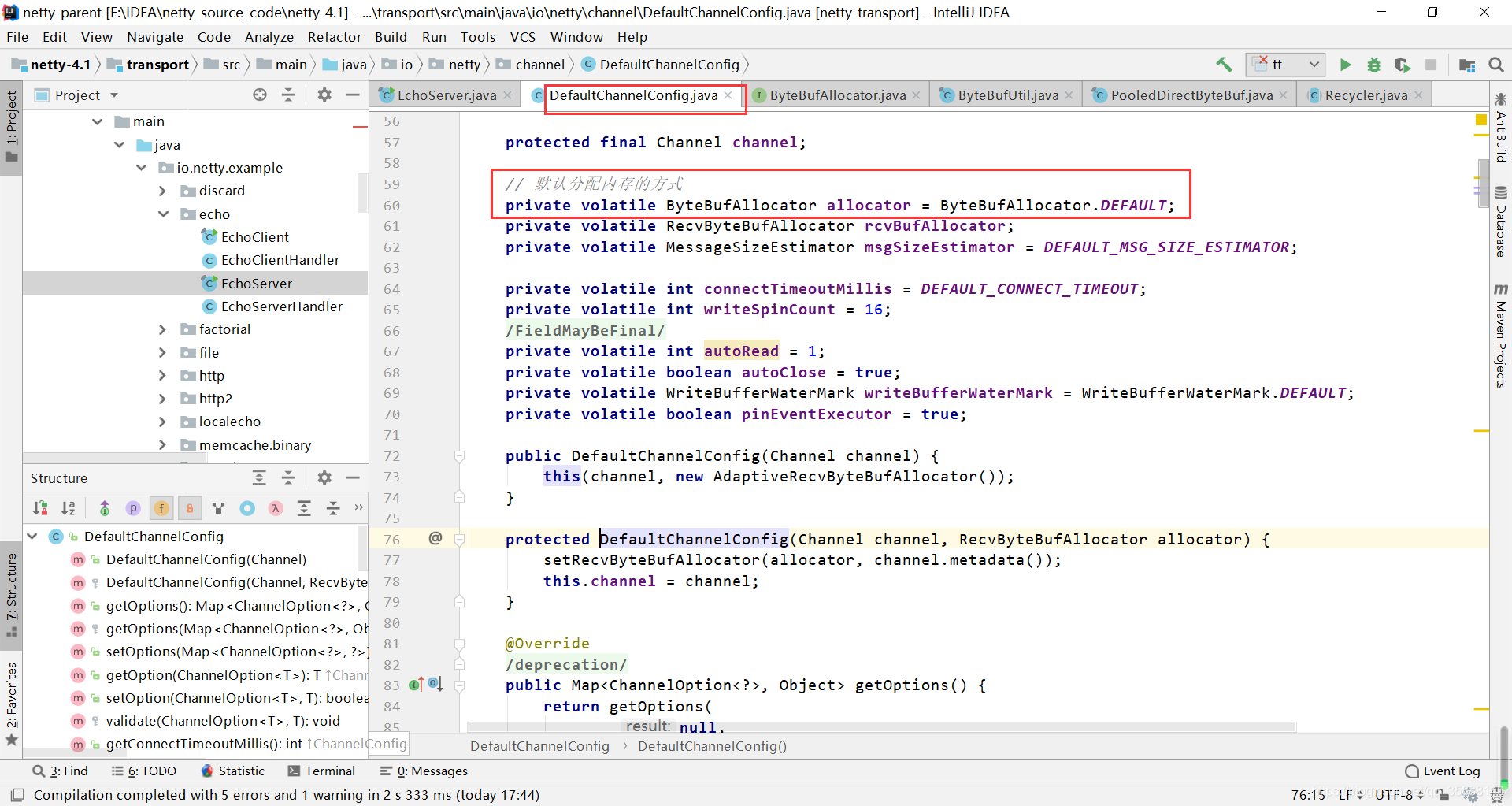Open the Statistic tool window
Screen dimensions: 1512x806
point(233,771)
